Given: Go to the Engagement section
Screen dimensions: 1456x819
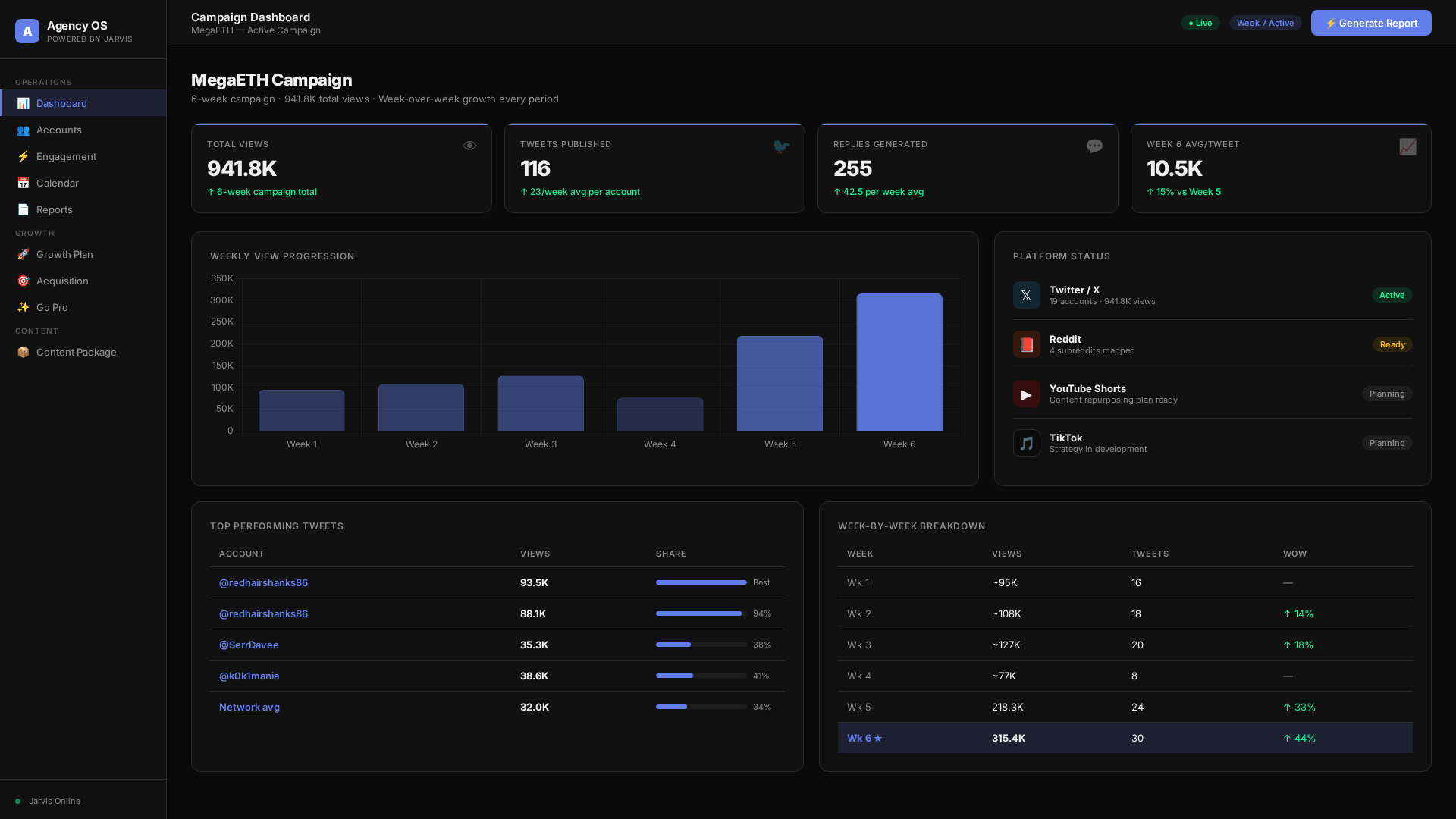Looking at the screenshot, I should click(83, 156).
